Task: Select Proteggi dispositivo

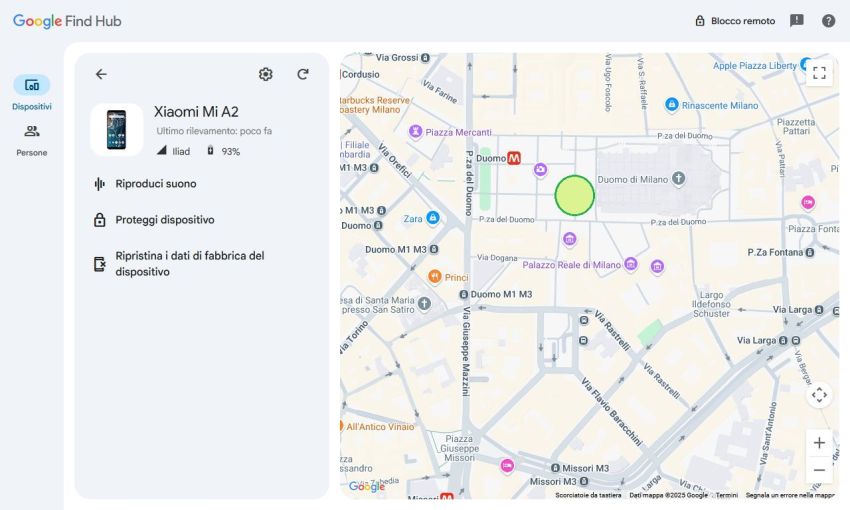Action: tap(154, 220)
